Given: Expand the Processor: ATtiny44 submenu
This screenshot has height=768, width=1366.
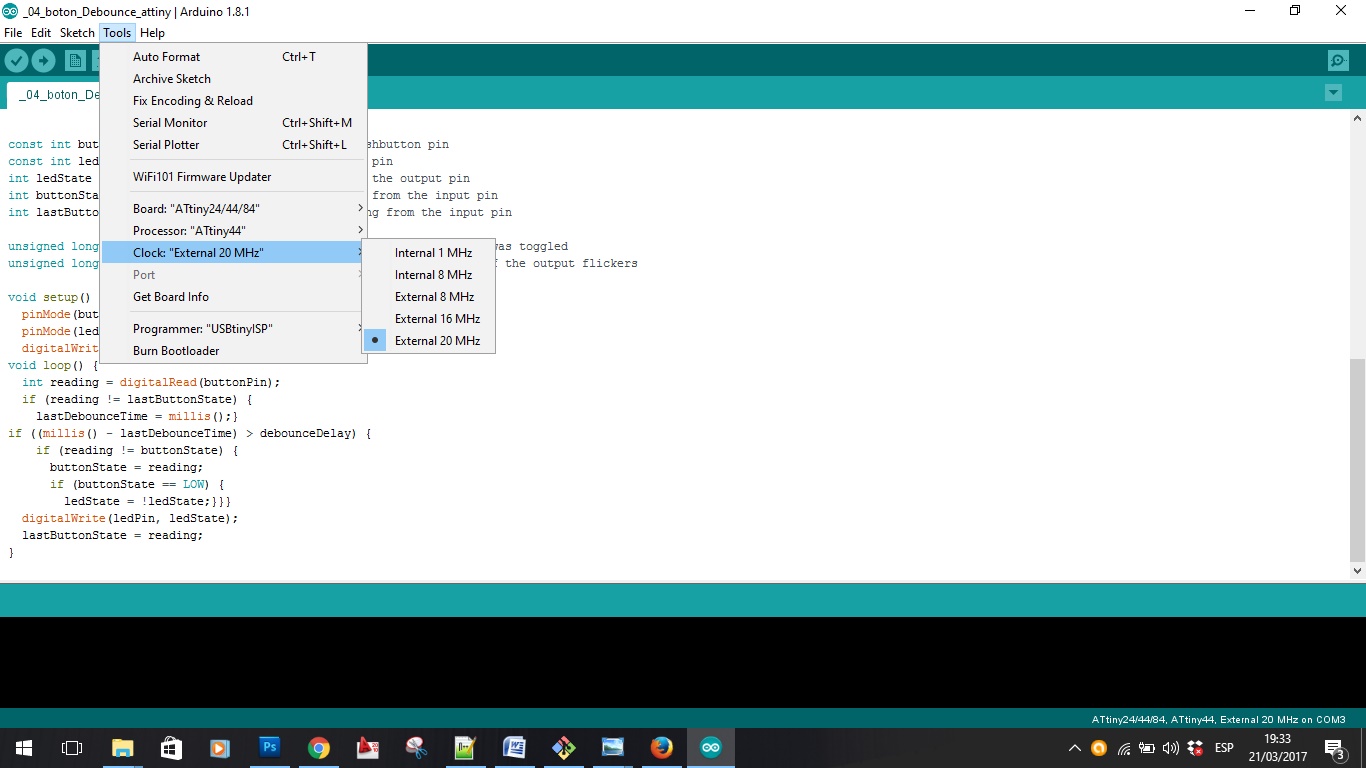Looking at the screenshot, I should click(234, 231).
